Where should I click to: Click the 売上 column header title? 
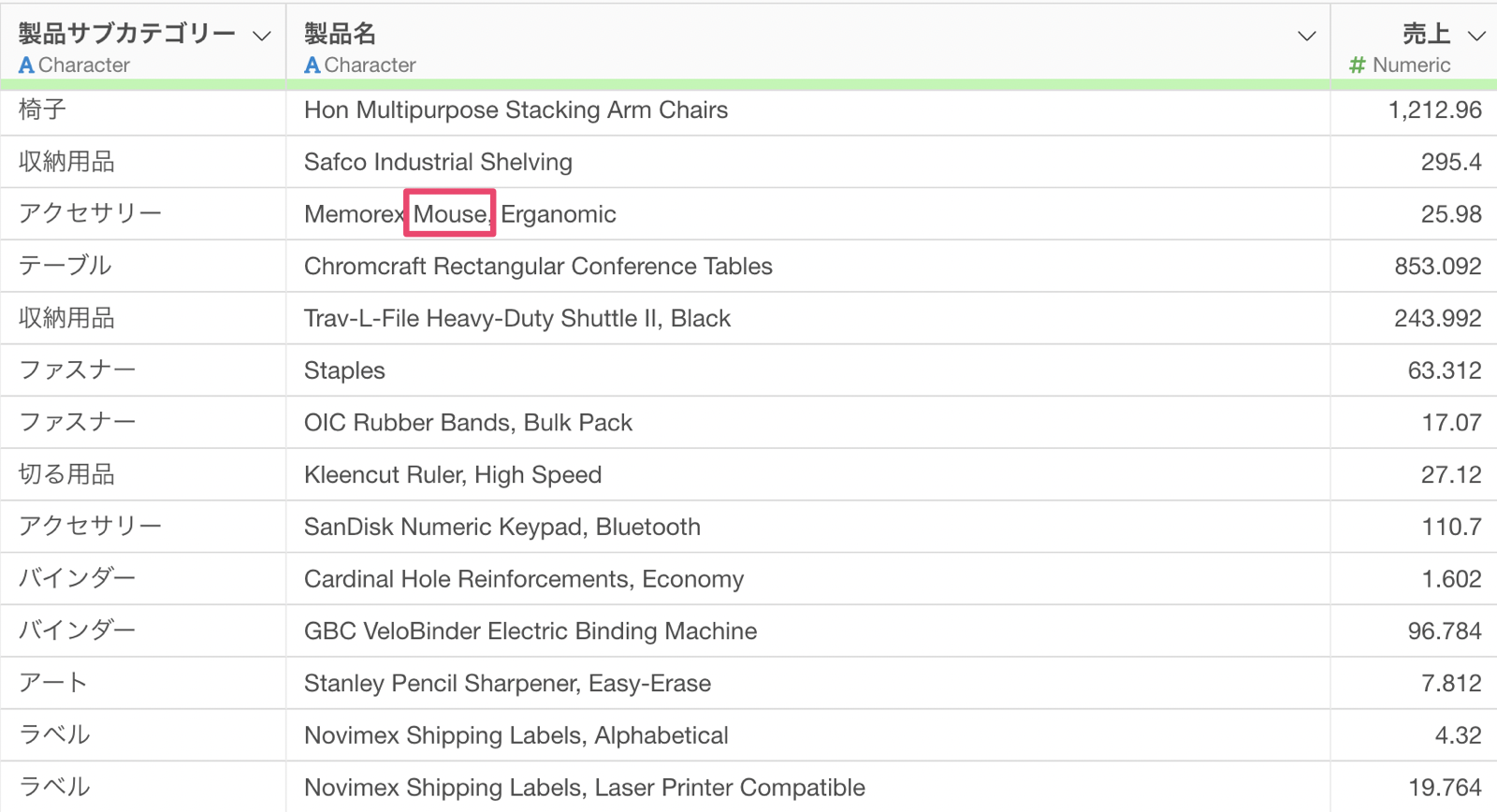(x=1426, y=35)
